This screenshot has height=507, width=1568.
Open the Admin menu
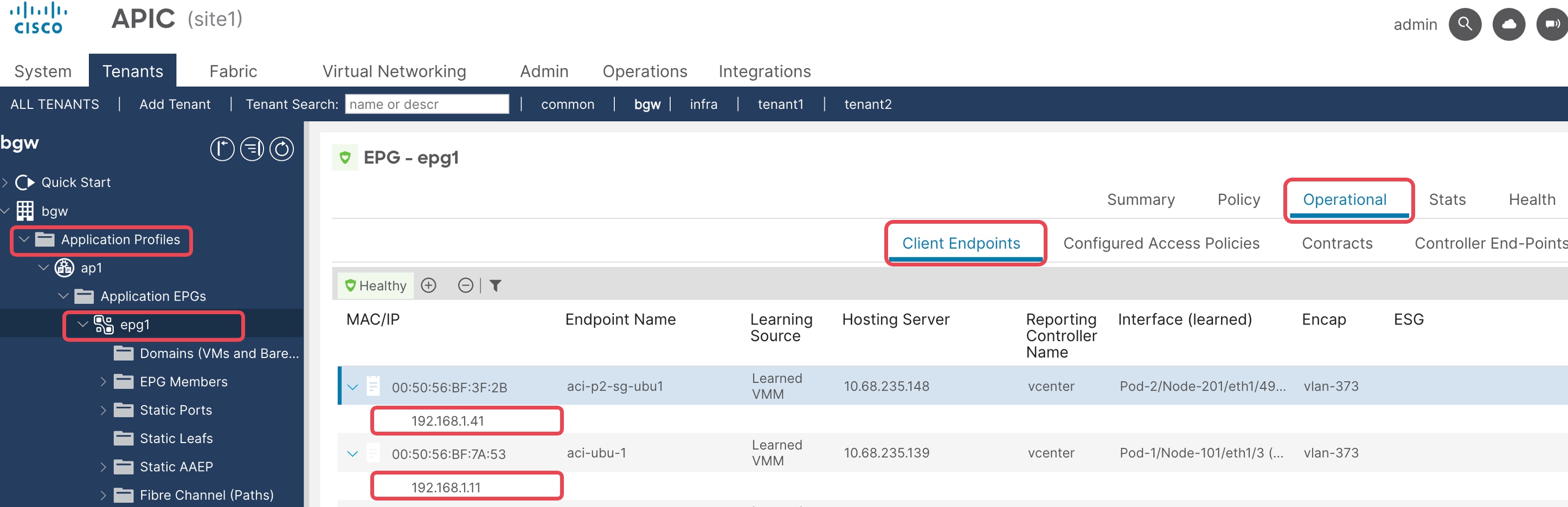point(544,71)
